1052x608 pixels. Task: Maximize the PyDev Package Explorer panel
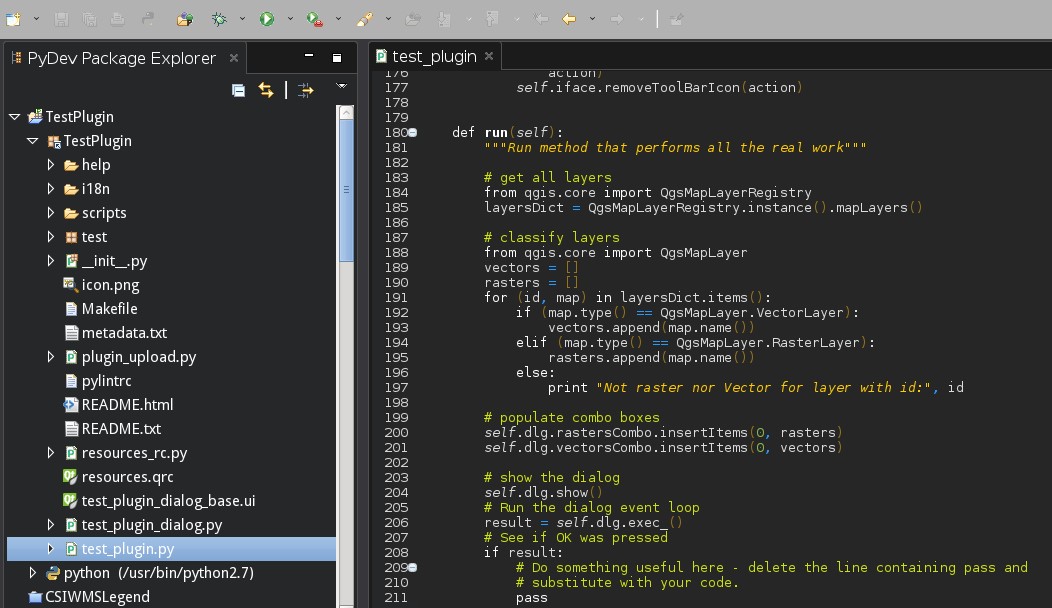pyautogui.click(x=337, y=58)
